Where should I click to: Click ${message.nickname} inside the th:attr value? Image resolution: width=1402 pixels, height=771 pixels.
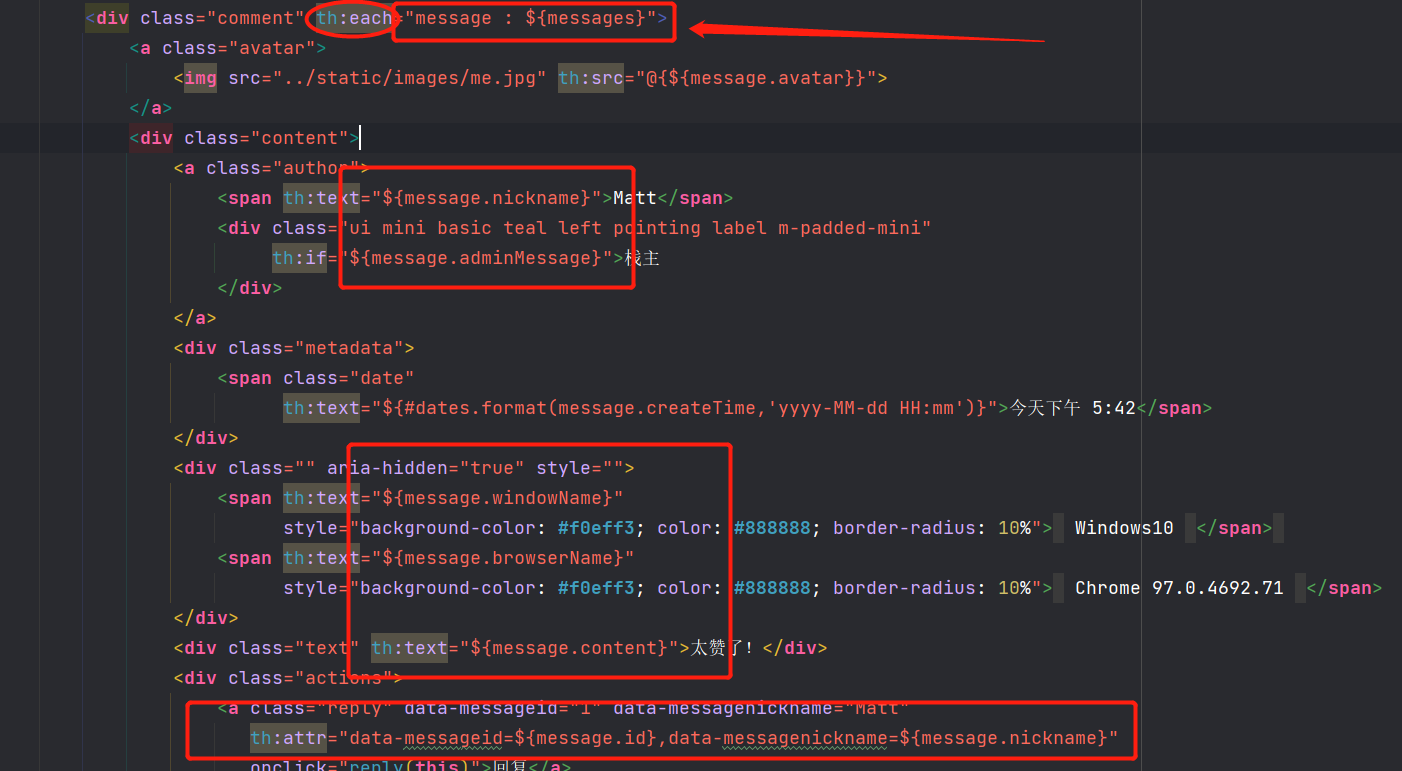coord(1003,738)
